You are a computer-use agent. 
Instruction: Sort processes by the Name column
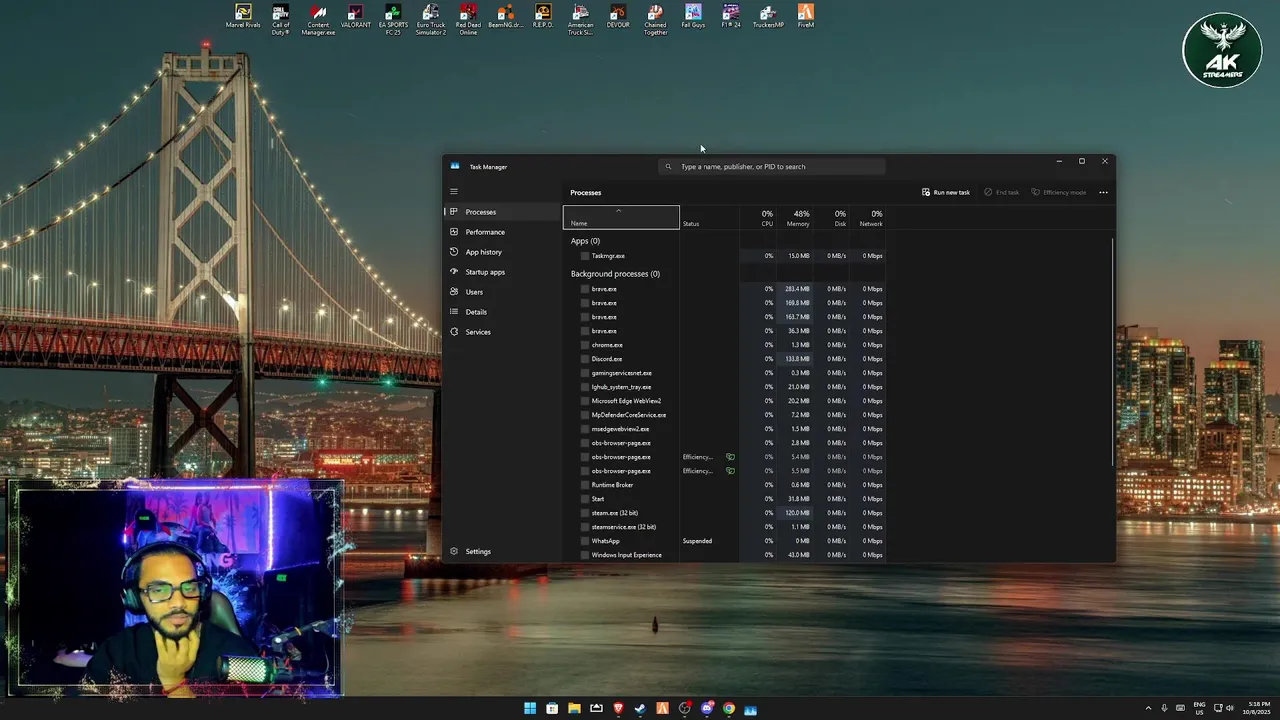621,218
